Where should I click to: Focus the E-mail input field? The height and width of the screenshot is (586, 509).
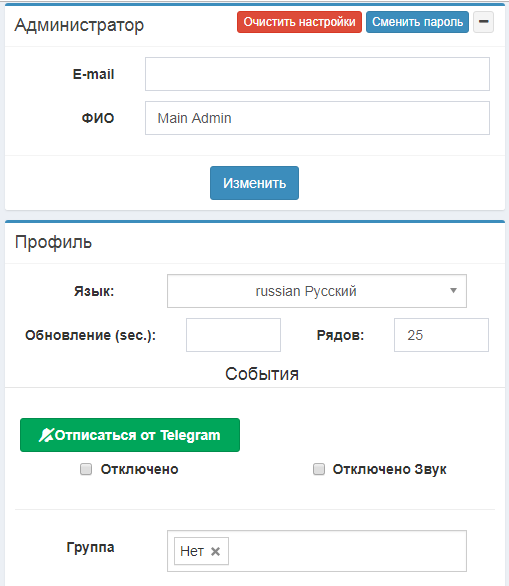coord(317,74)
